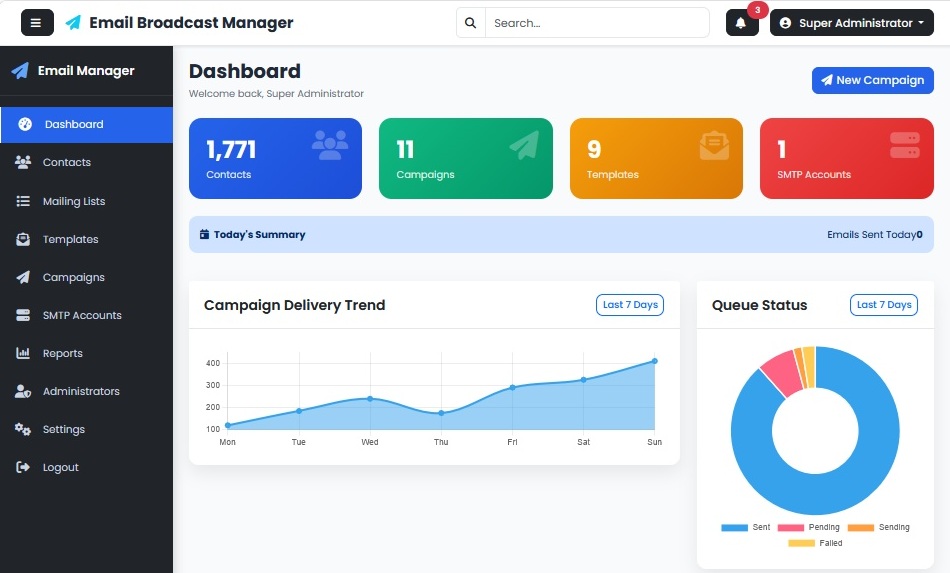Open Settings in the sidebar

pyautogui.click(x=87, y=429)
